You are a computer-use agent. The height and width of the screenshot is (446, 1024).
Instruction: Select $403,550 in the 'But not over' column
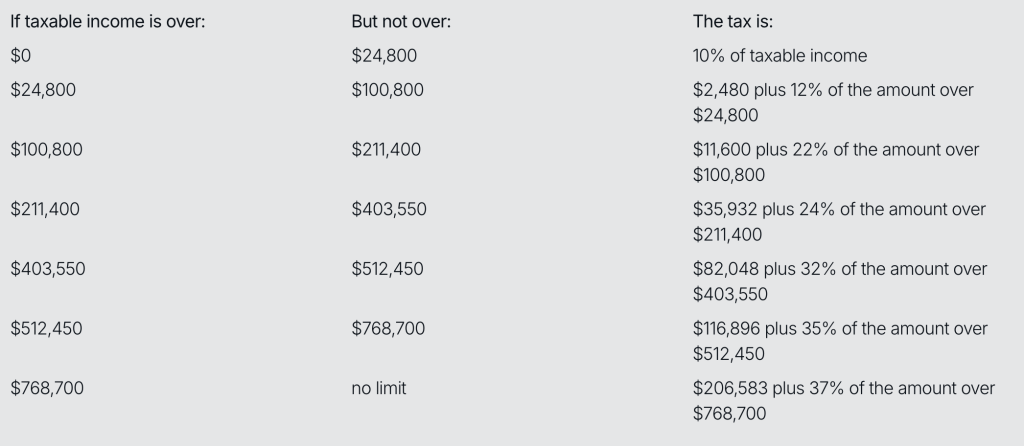click(389, 209)
